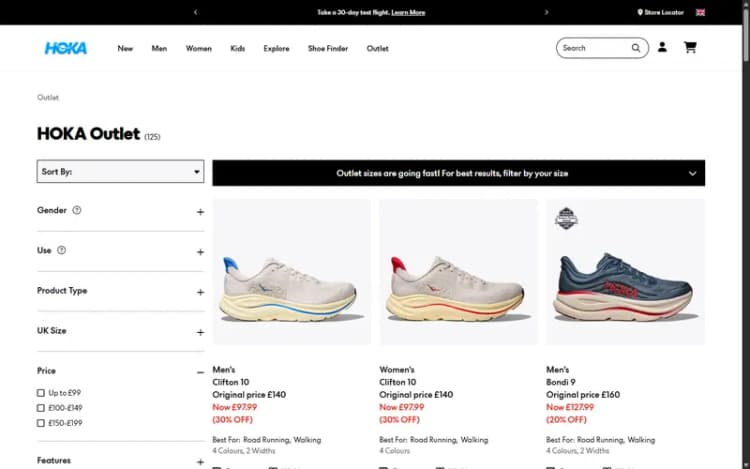Expand the Features filter

[x=200, y=462]
